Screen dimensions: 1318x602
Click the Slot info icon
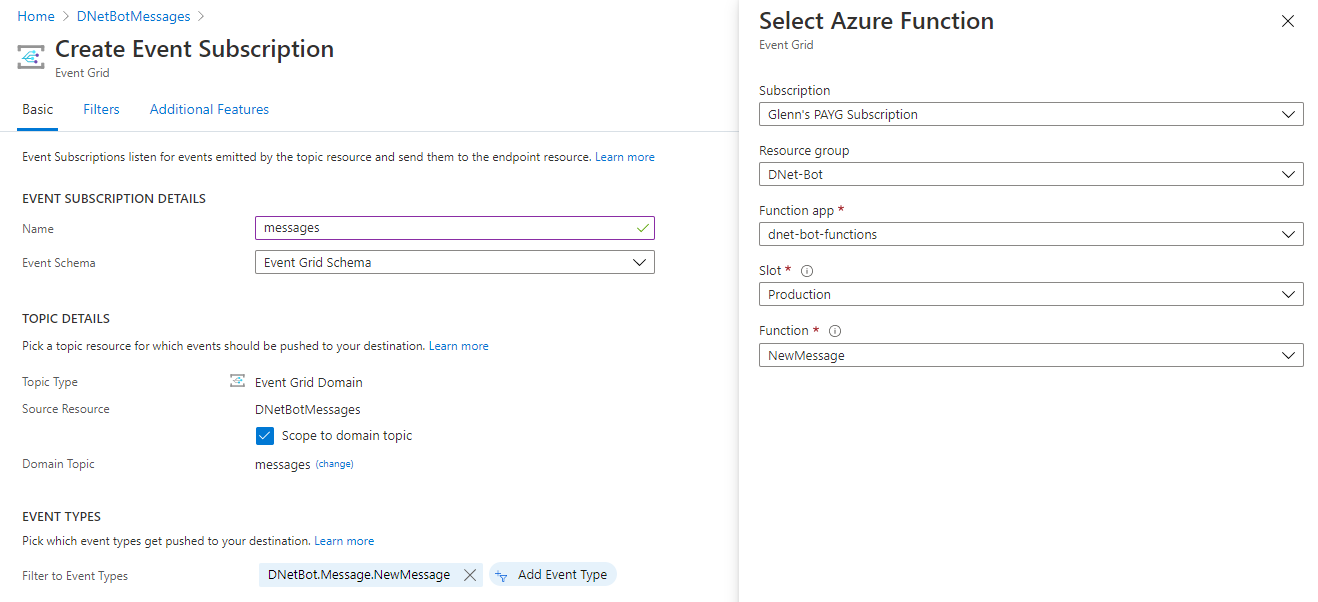[807, 271]
